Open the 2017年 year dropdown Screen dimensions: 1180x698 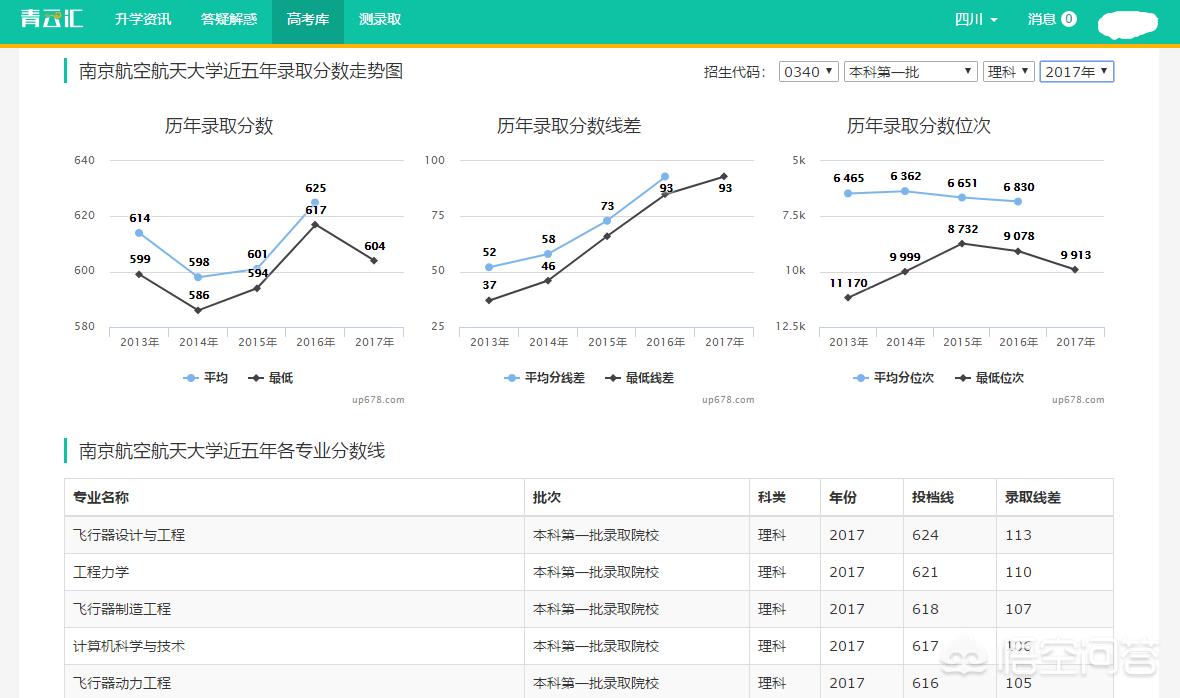point(1077,71)
